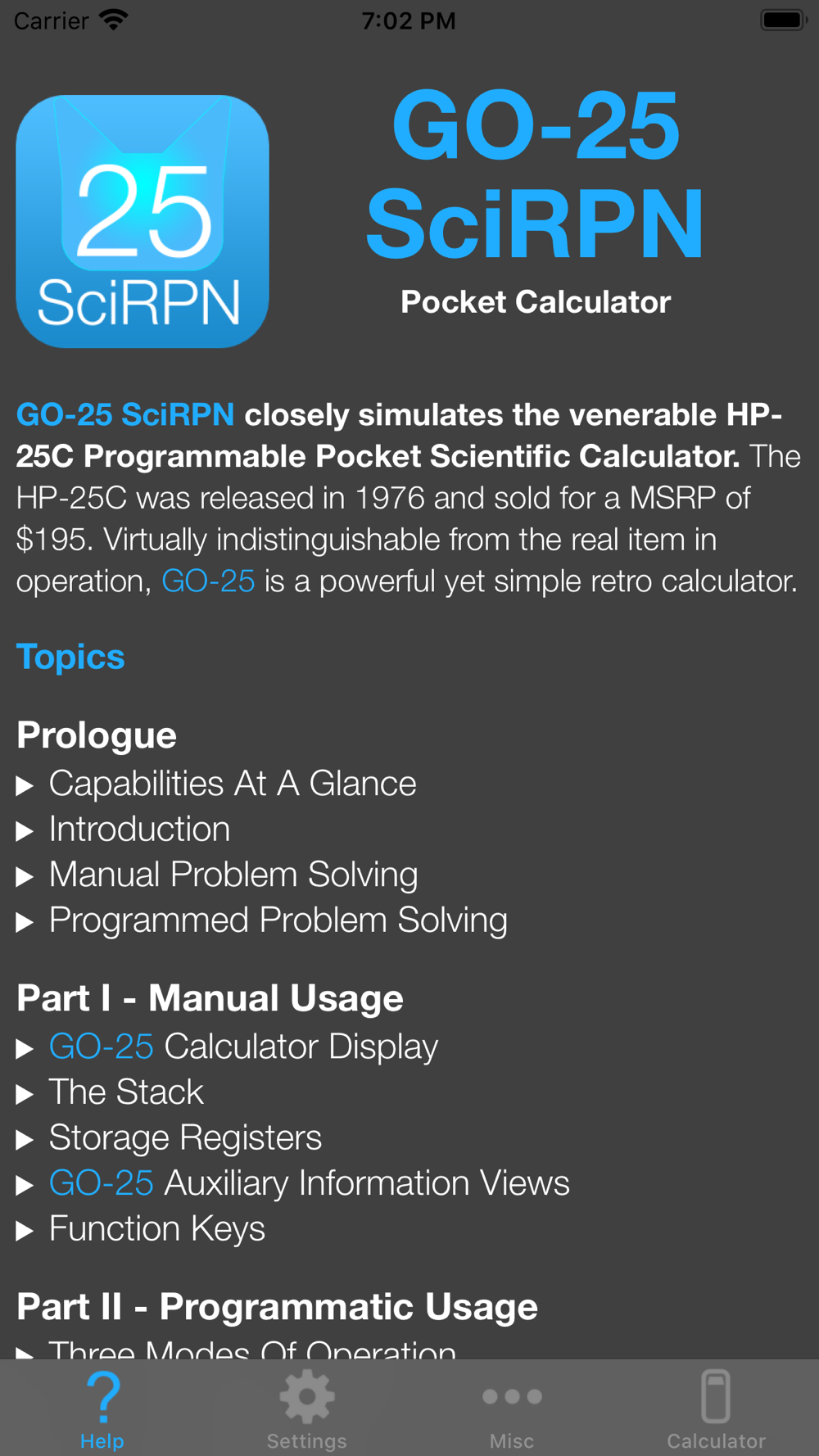Image resolution: width=819 pixels, height=1456 pixels.
Task: Expand the Capabilities At A Glance triangle
Action: pos(25,786)
